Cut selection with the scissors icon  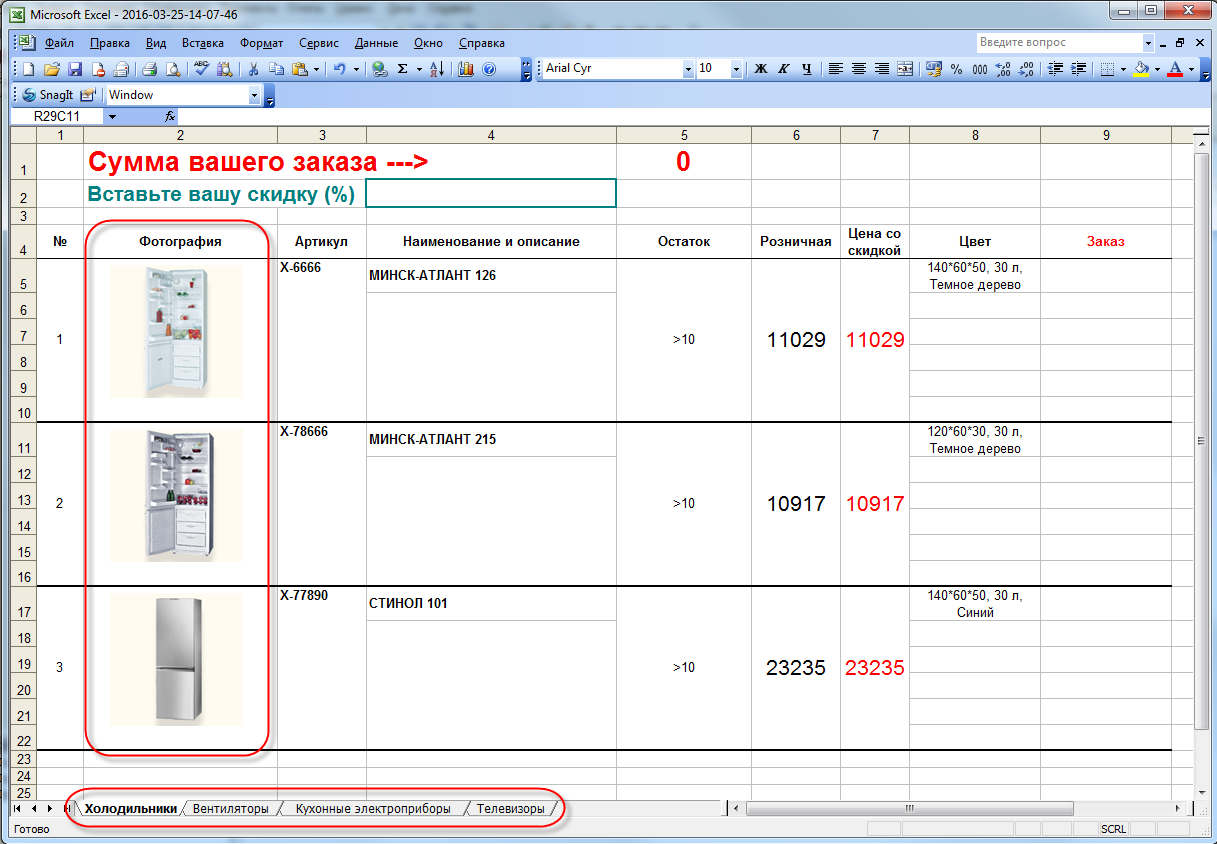[254, 69]
